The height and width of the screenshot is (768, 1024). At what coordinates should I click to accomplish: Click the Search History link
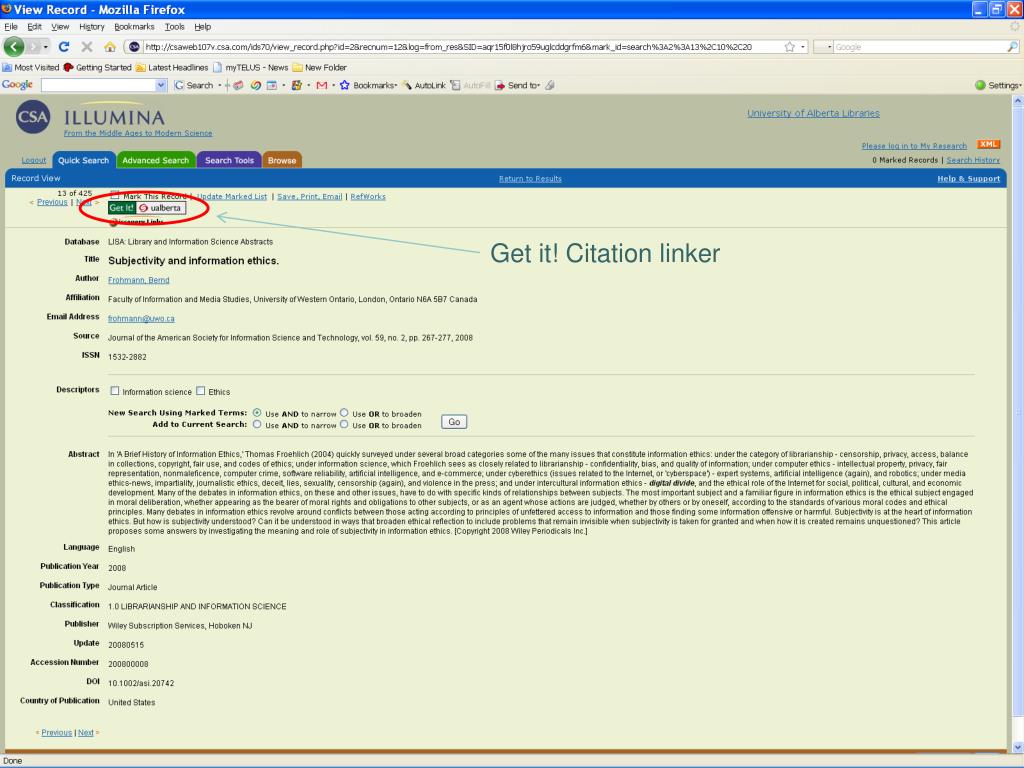973,160
